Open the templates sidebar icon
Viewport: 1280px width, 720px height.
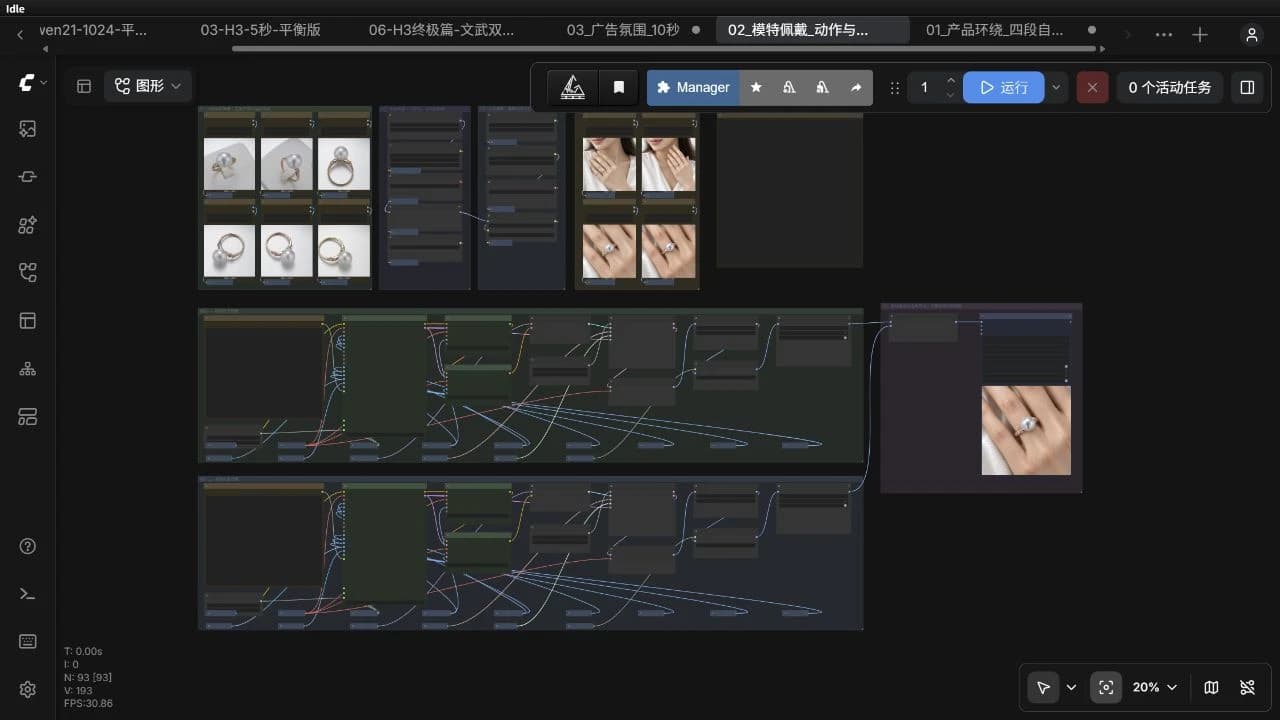(27, 321)
